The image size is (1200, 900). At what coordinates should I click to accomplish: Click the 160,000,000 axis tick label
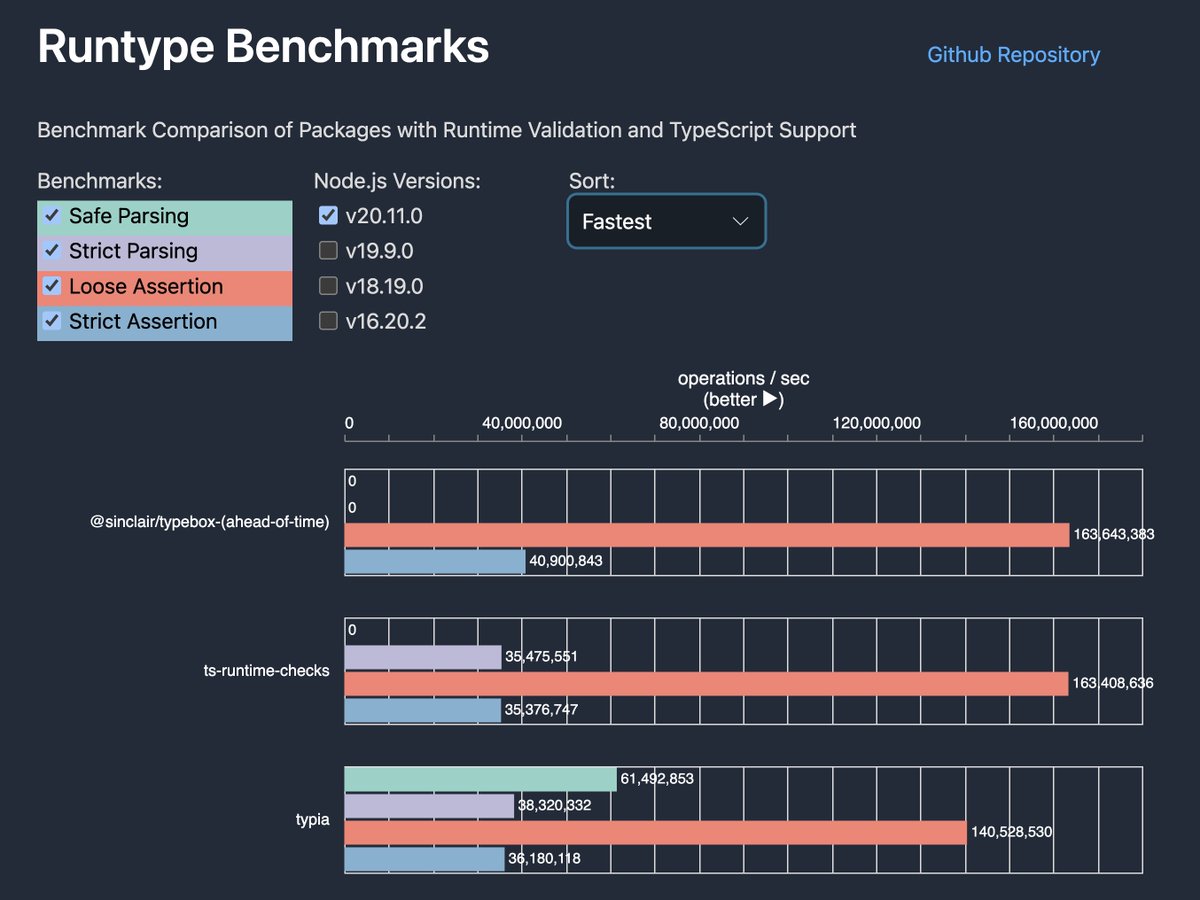(1054, 423)
